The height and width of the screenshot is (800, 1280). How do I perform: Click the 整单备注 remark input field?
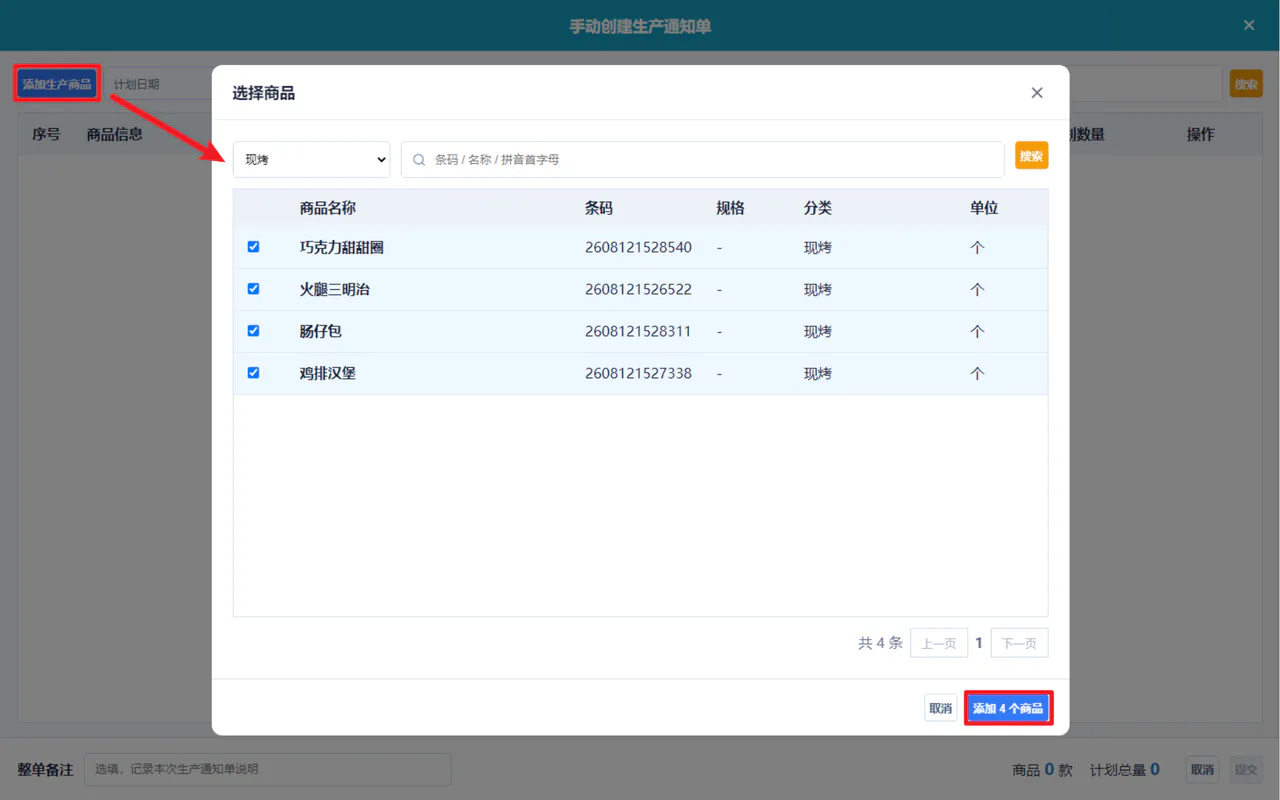pos(268,769)
